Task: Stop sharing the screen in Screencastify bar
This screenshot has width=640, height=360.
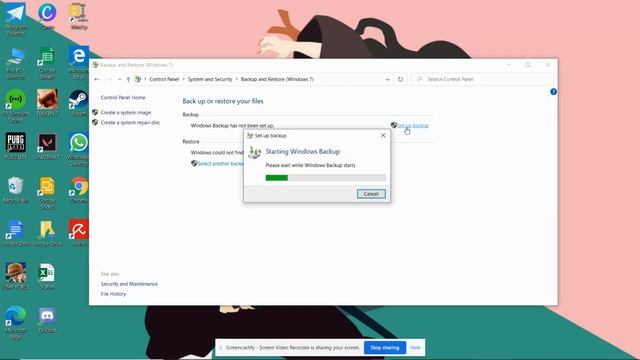Action: 384,348
